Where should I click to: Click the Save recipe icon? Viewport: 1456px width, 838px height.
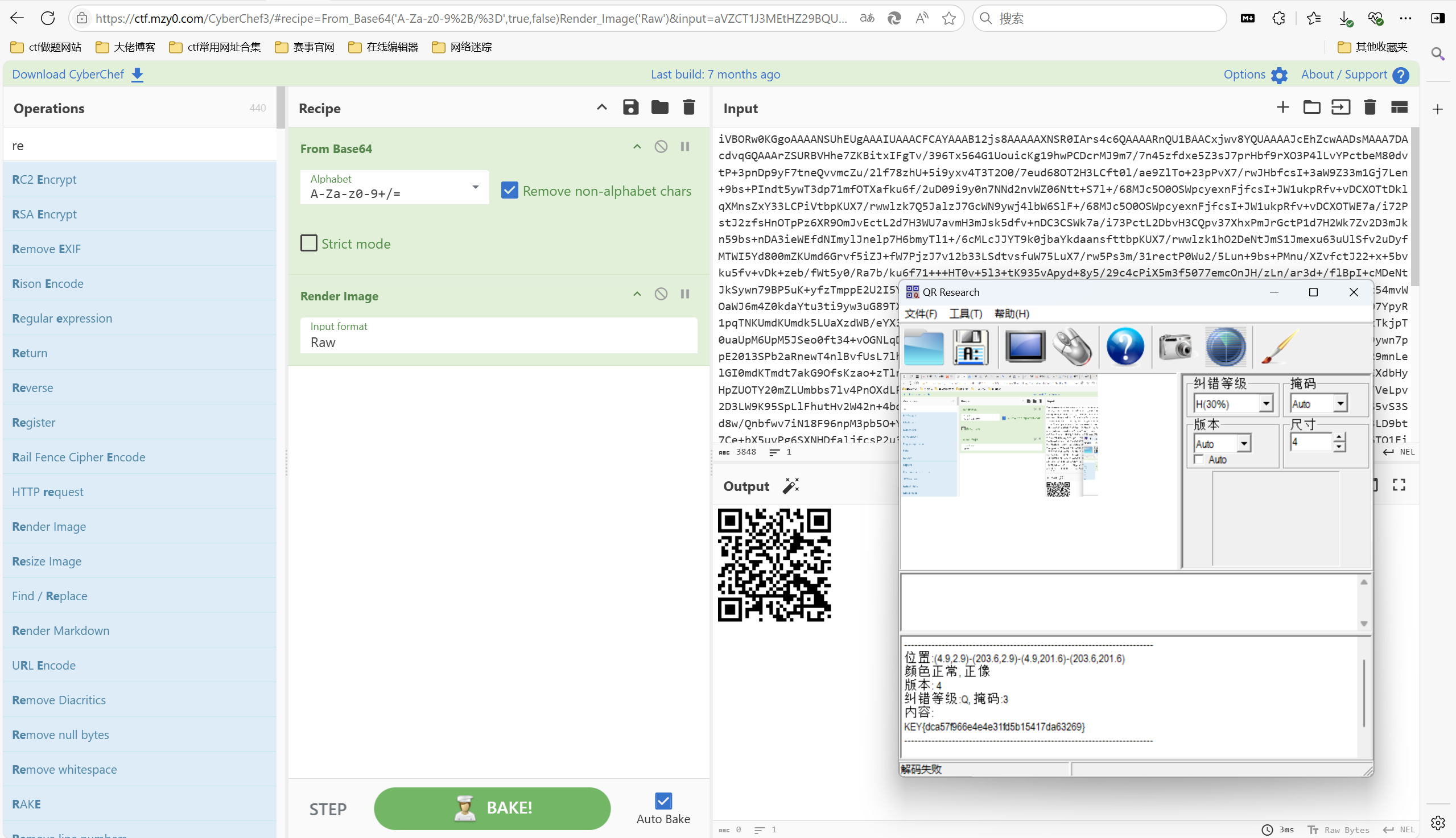[x=631, y=108]
